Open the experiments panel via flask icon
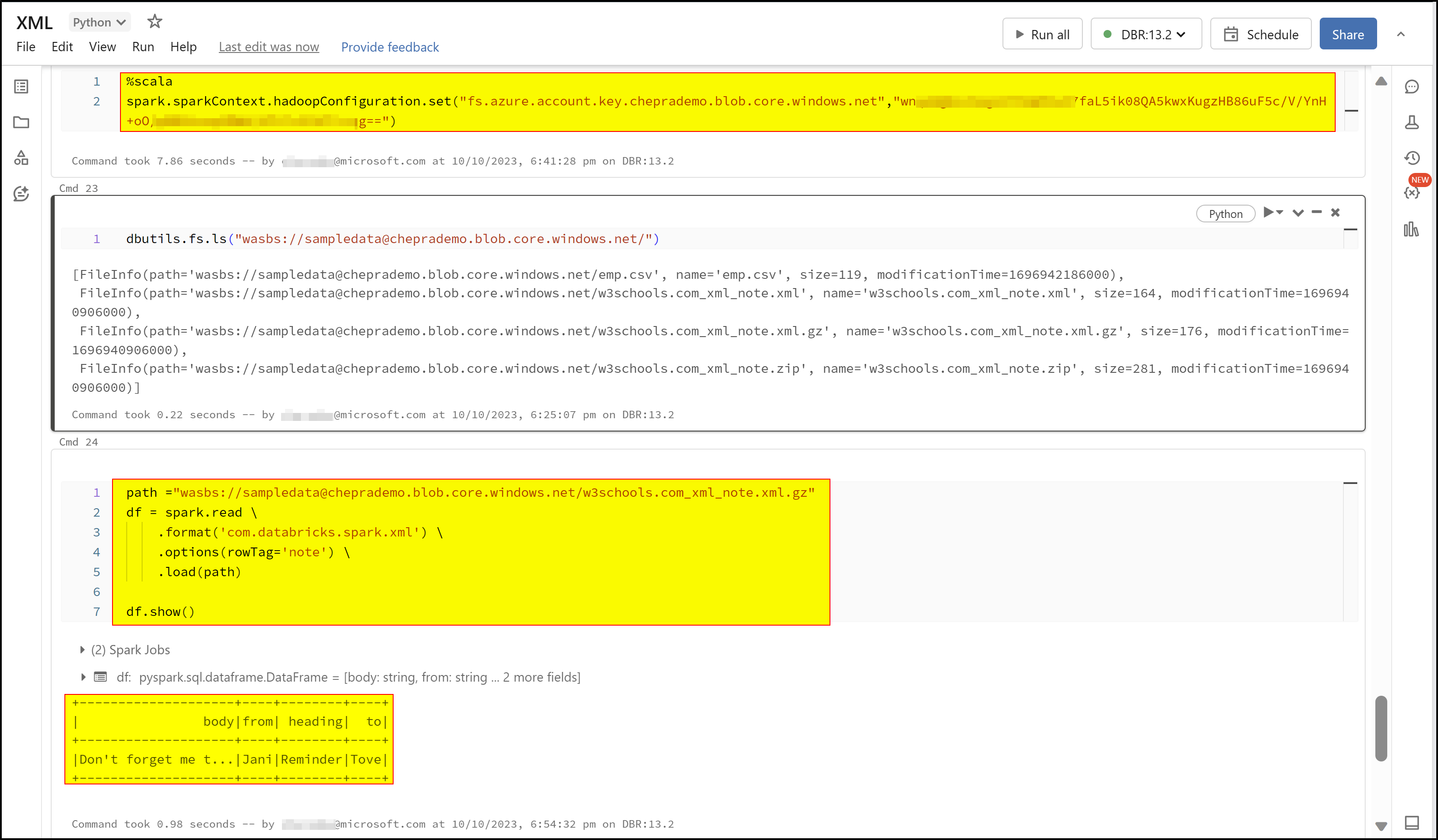 [x=1412, y=122]
